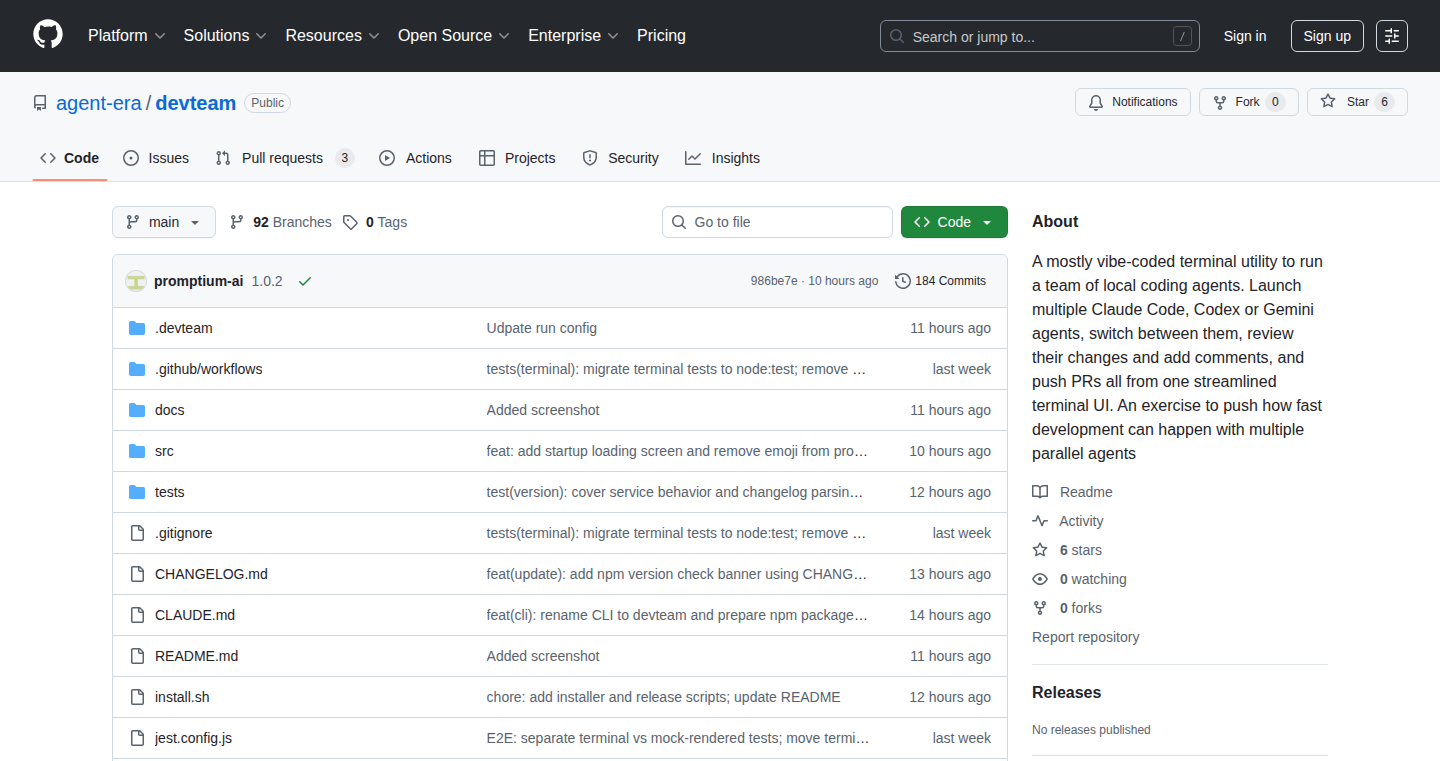Focus the Go to file field

[777, 222]
